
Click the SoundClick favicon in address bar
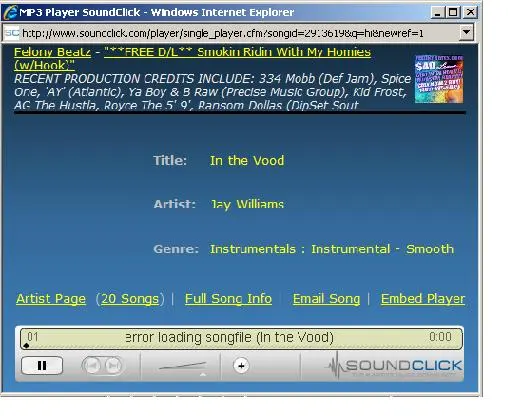pos(12,33)
